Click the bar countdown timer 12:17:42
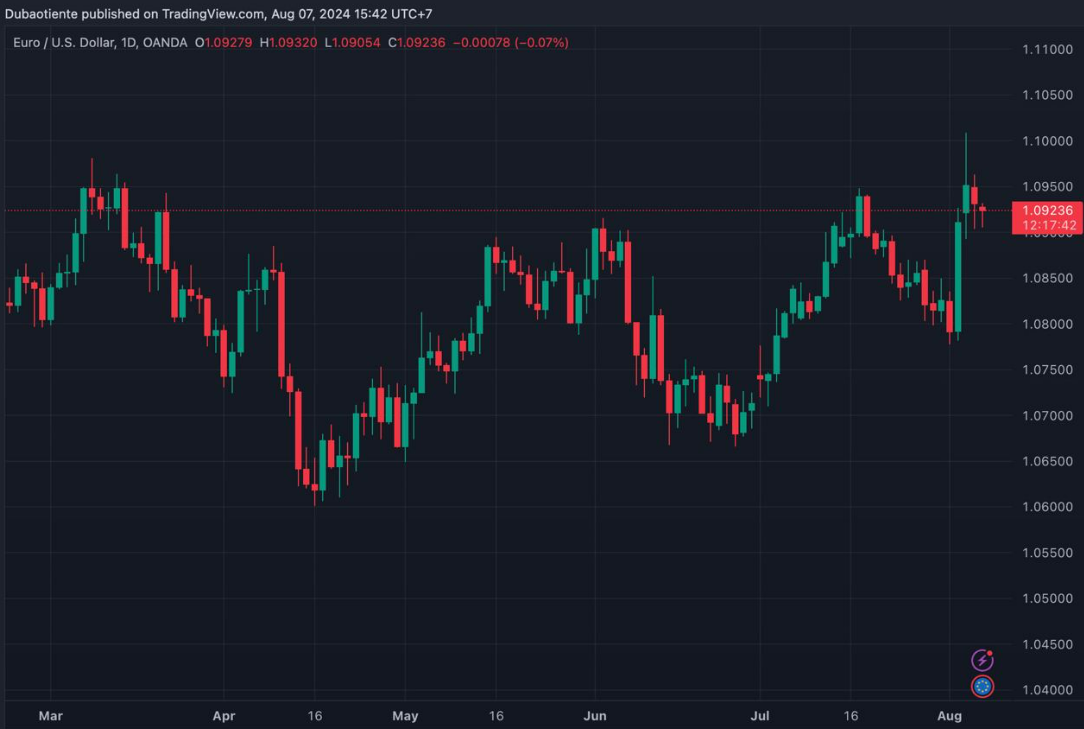Viewport: 1084px width, 729px height. (1049, 225)
